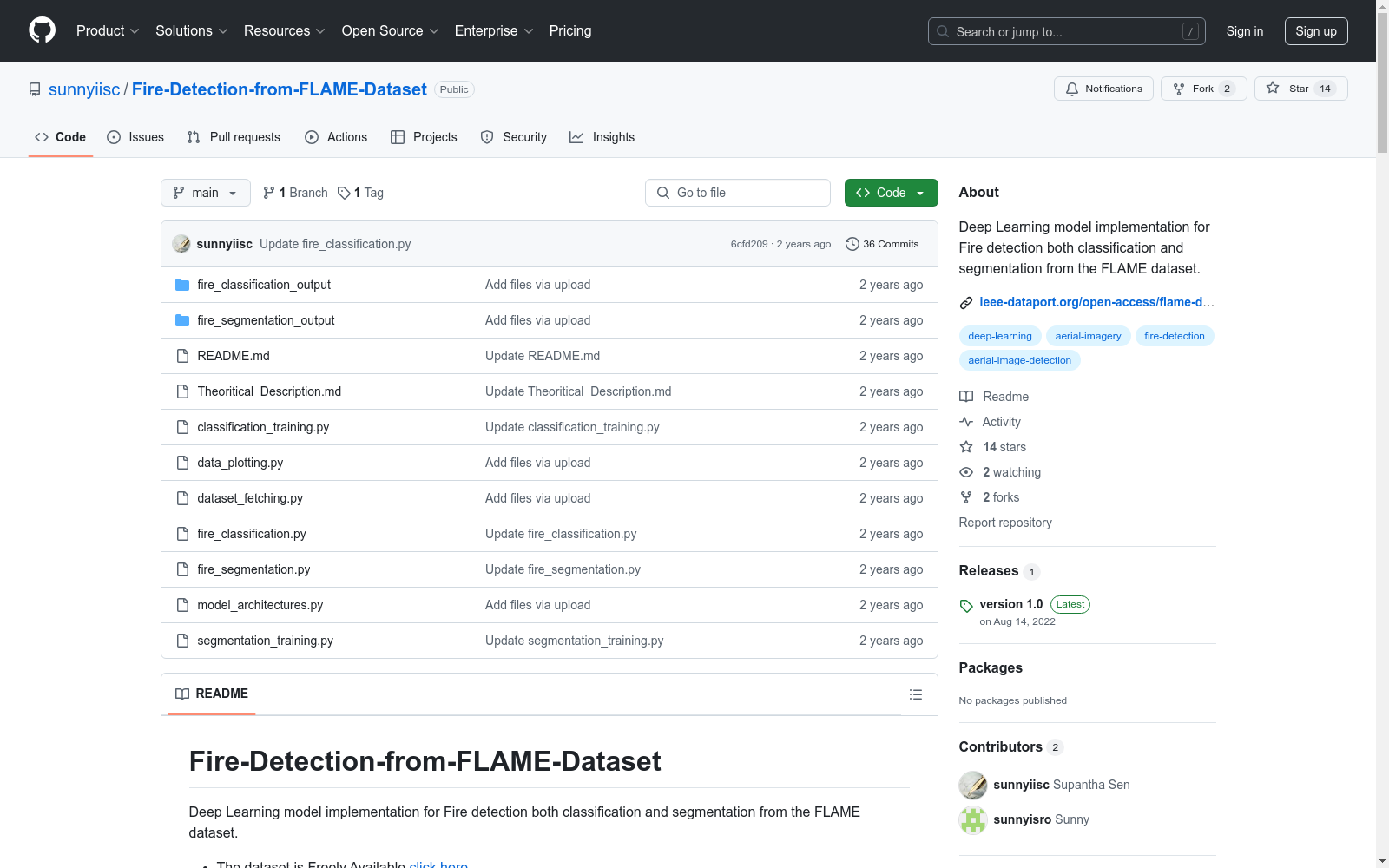Viewport: 1389px width, 868px height.
Task: Click Report repository link
Action: tap(1005, 523)
